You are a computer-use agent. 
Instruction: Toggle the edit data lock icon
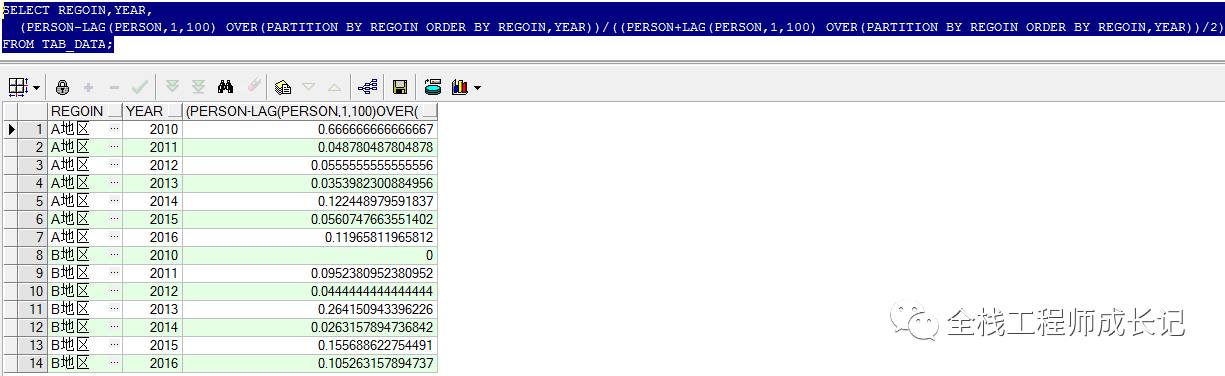[x=63, y=87]
